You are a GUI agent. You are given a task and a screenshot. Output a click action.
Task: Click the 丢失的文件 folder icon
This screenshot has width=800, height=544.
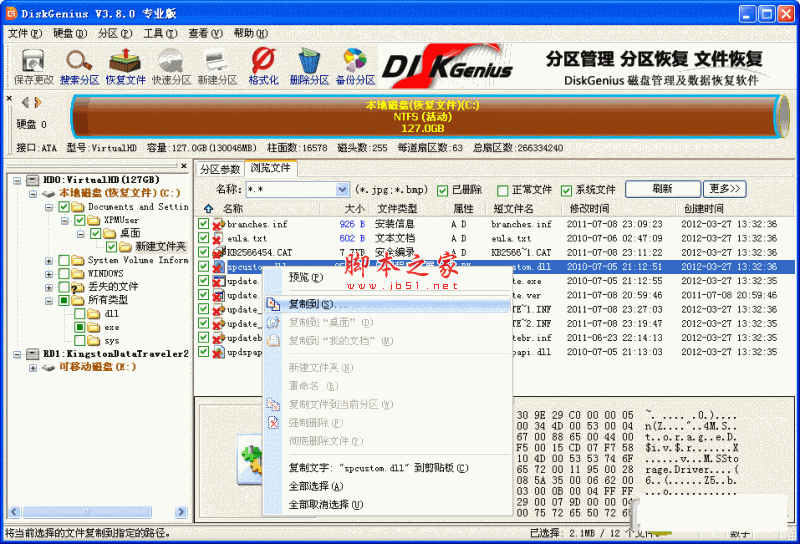(x=78, y=287)
